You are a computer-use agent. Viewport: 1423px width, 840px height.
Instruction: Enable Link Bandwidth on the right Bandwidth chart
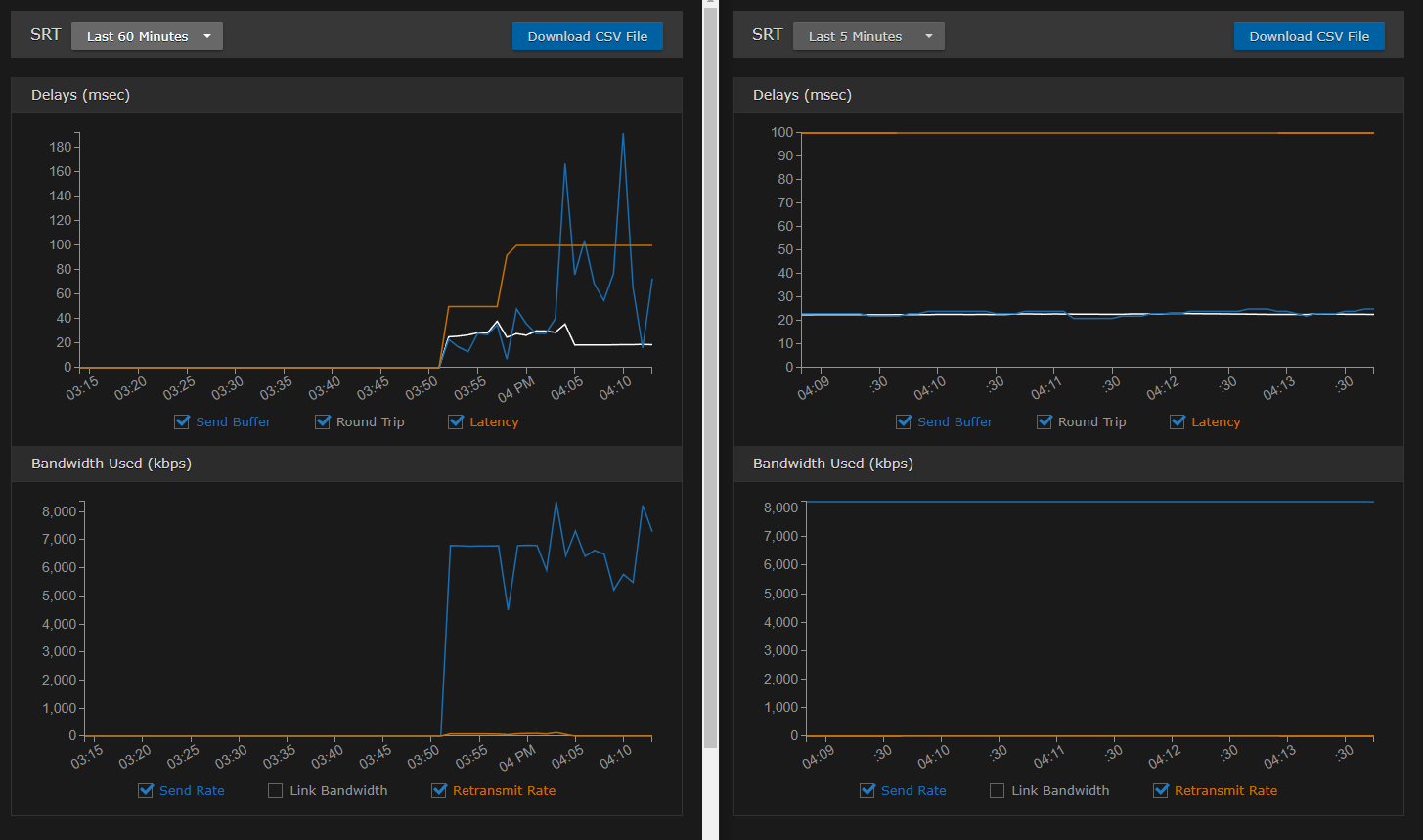point(998,790)
